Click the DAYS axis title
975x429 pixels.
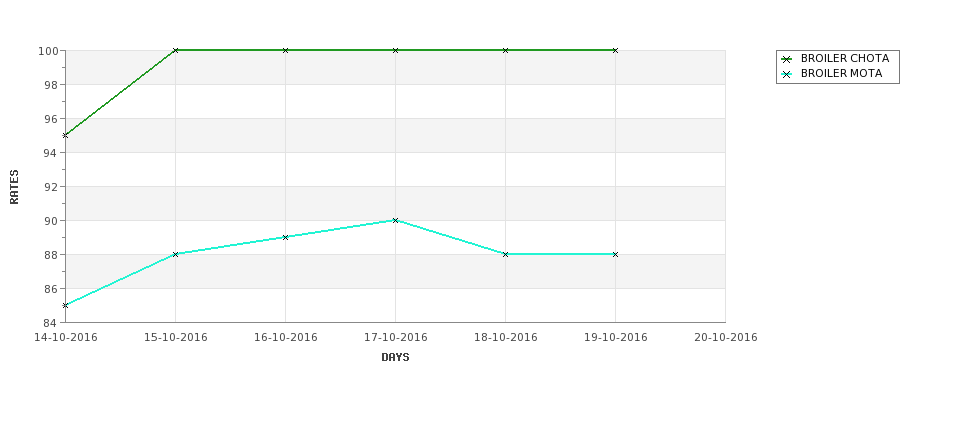pyautogui.click(x=395, y=358)
